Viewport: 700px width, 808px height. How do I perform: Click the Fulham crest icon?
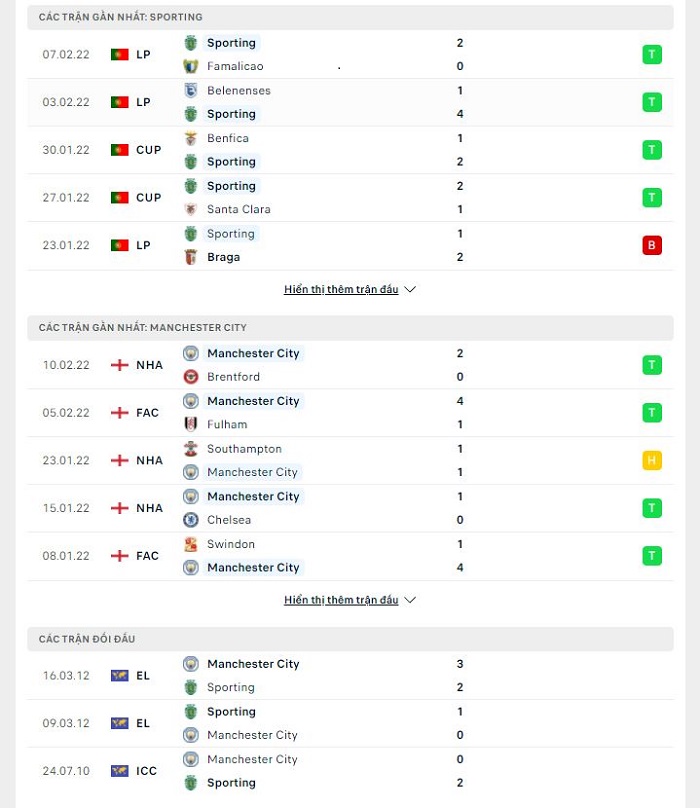pos(191,425)
